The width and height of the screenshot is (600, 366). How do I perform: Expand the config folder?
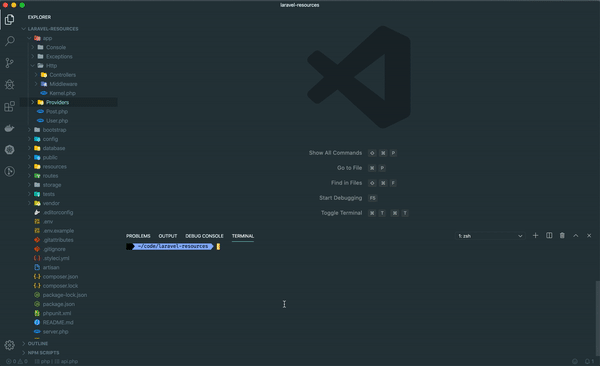tap(50, 139)
